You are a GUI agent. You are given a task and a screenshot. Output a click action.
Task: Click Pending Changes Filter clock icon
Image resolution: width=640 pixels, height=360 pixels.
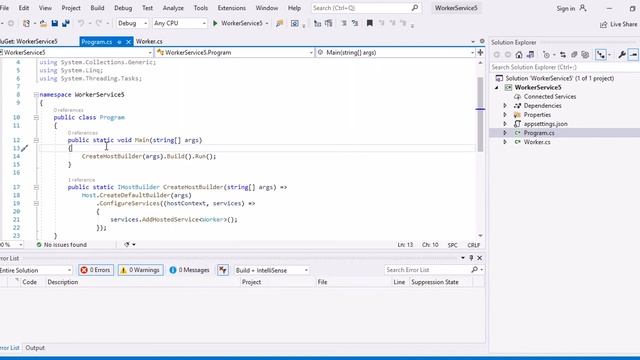(x=547, y=55)
